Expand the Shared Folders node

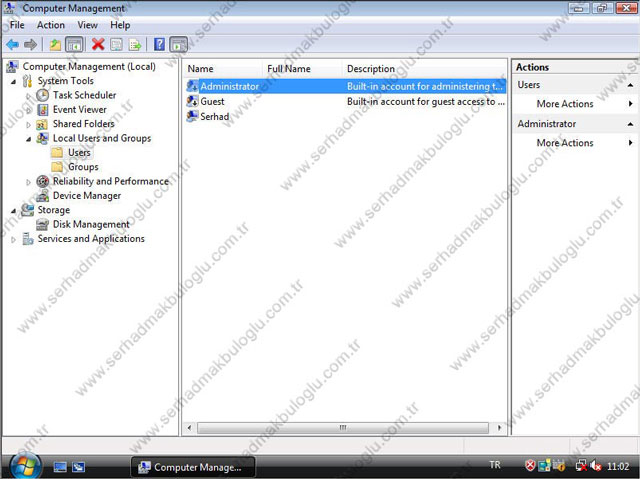28,125
